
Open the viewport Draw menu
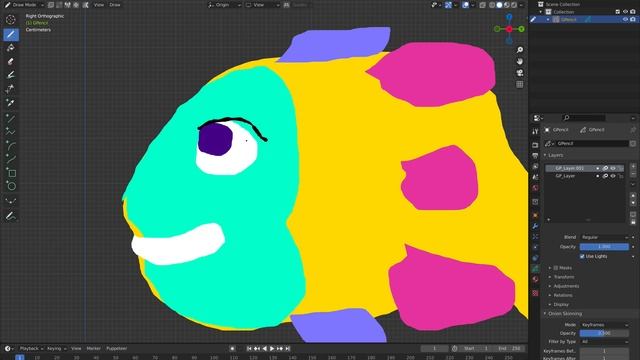[115, 5]
